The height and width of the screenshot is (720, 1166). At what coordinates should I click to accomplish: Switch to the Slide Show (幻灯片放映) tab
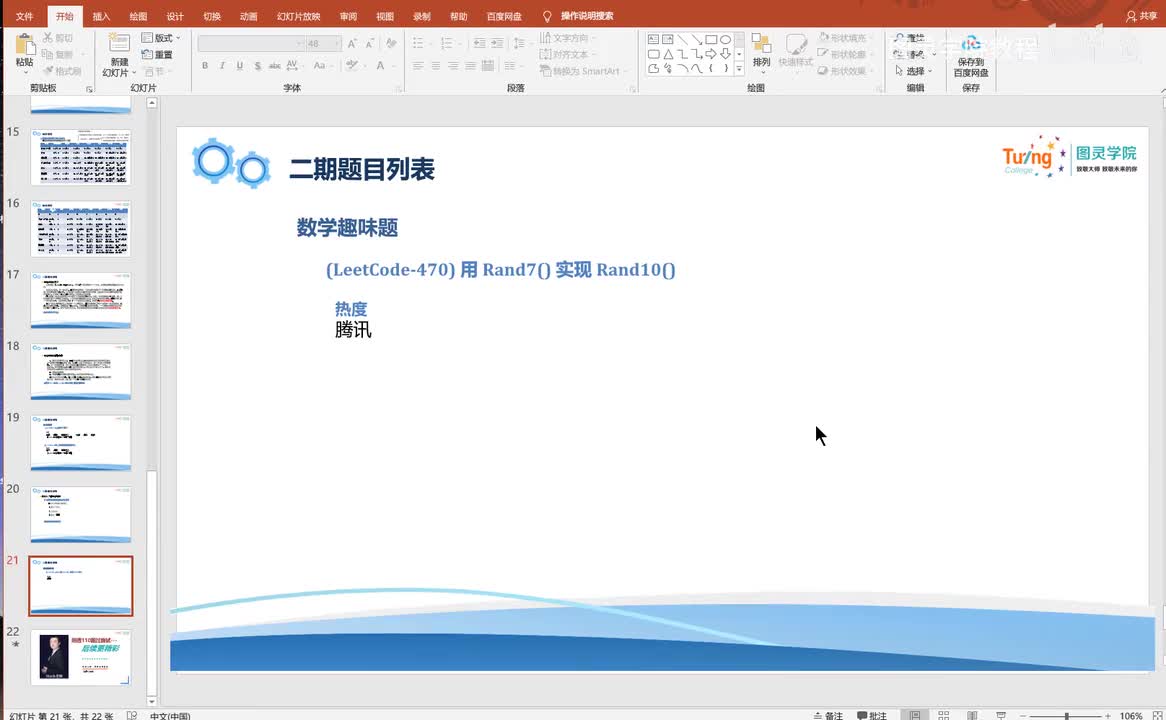click(298, 16)
